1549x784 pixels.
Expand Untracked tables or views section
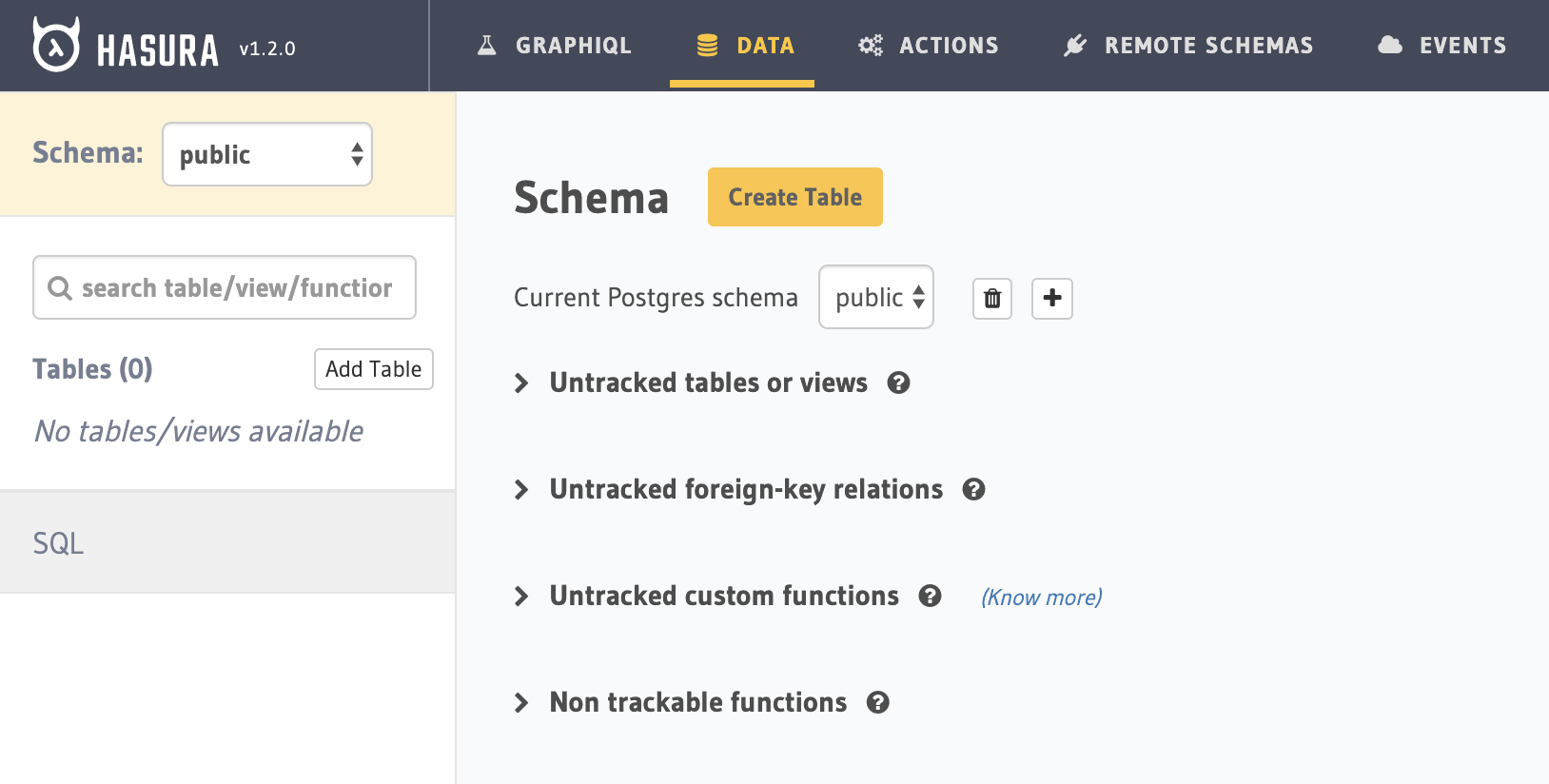(x=520, y=383)
